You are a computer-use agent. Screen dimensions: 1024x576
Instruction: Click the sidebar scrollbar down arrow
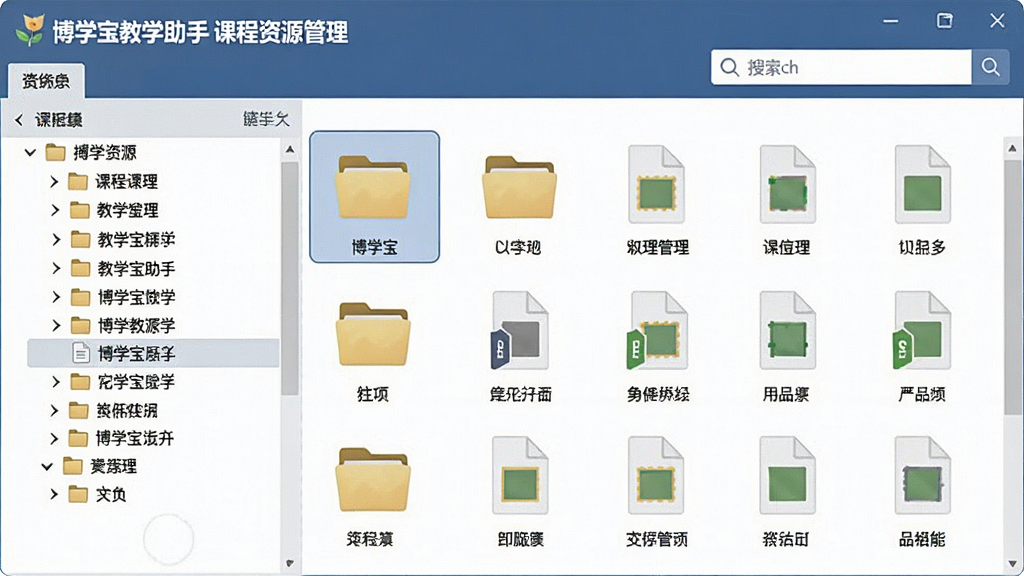pos(290,563)
